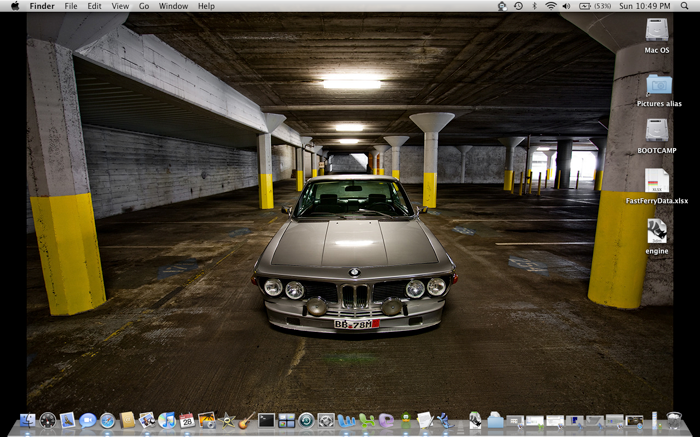
Task: Select the BOOTCAMP drive icon
Action: pyautogui.click(x=657, y=131)
